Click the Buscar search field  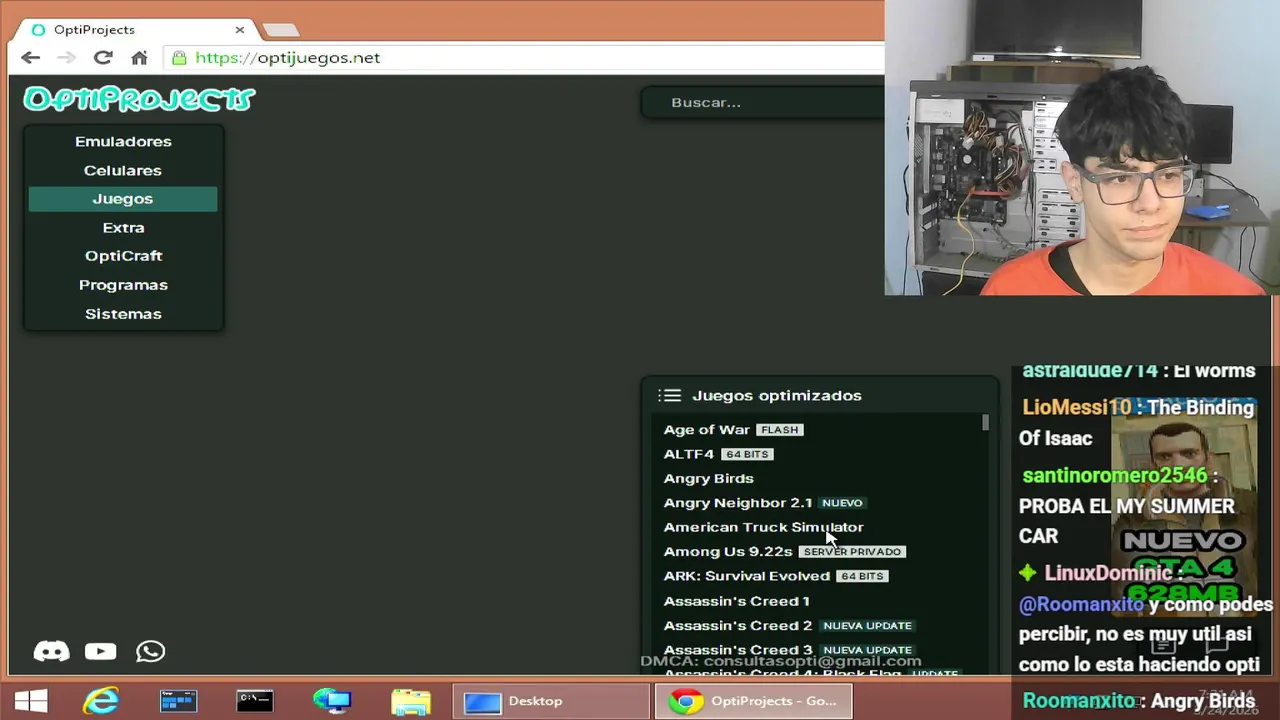[x=764, y=103]
